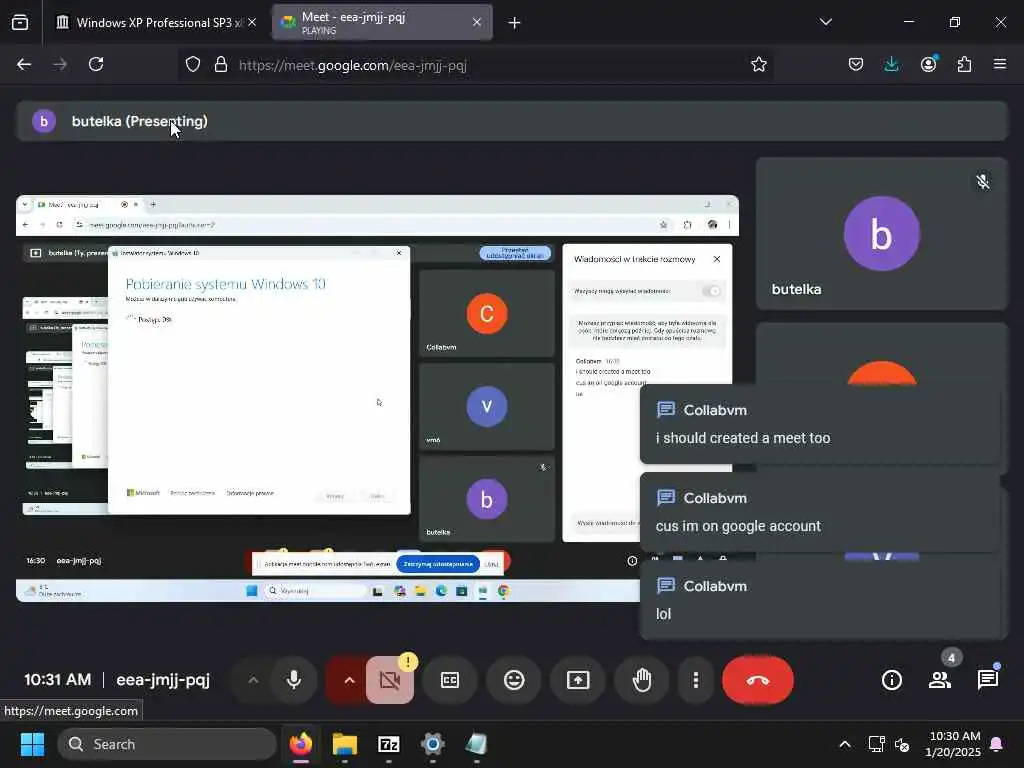Click the Present now screen-share button

(x=578, y=680)
